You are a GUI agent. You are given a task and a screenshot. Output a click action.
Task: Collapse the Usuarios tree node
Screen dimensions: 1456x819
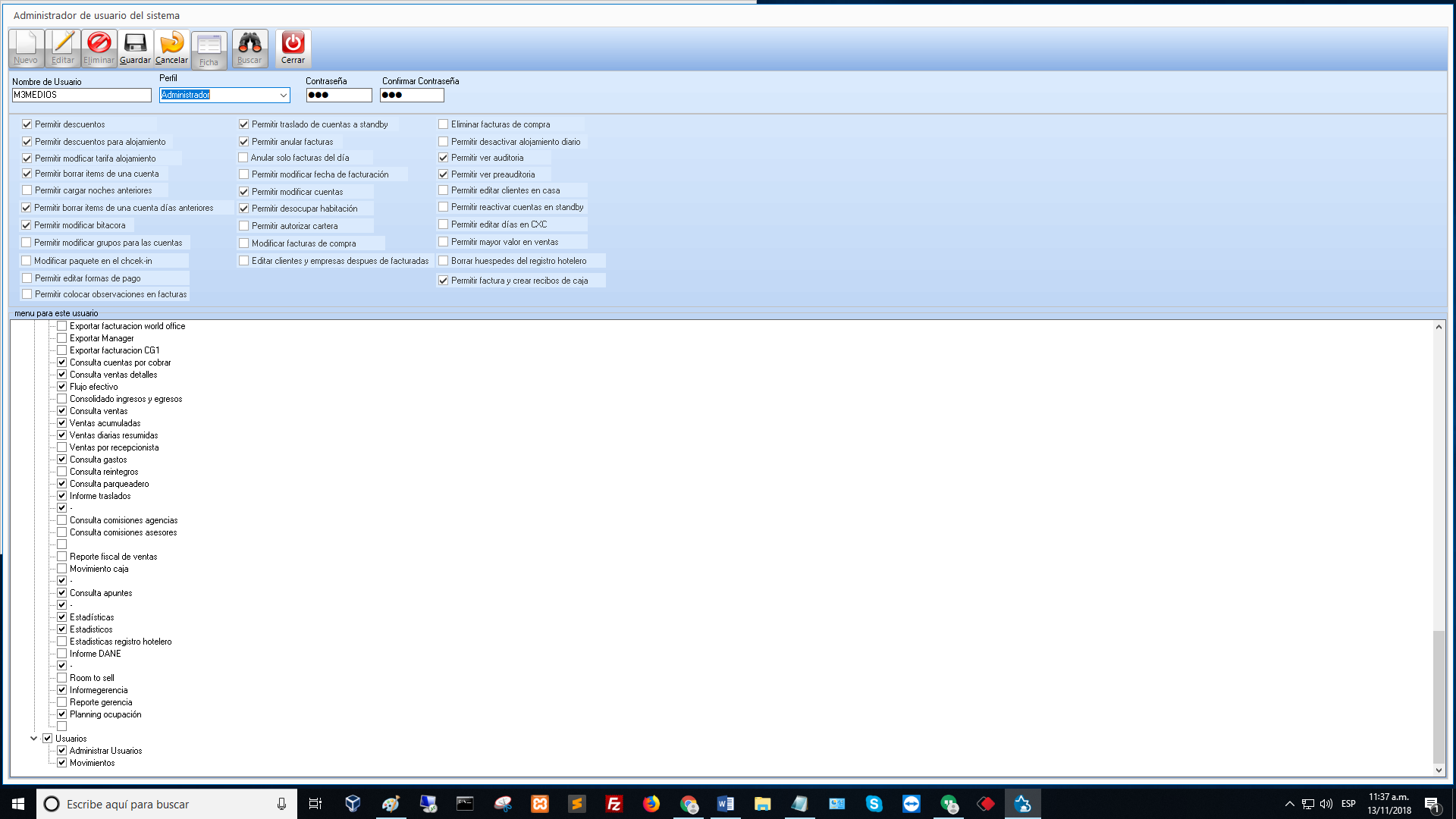pyautogui.click(x=33, y=739)
